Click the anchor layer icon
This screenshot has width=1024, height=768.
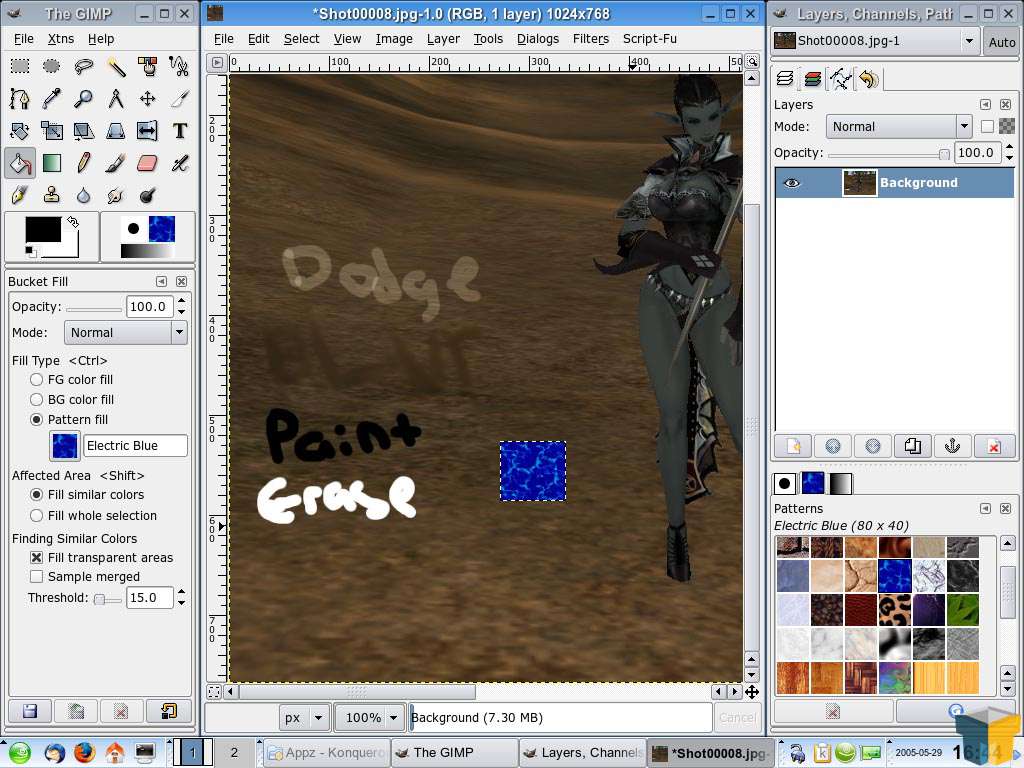click(x=953, y=446)
